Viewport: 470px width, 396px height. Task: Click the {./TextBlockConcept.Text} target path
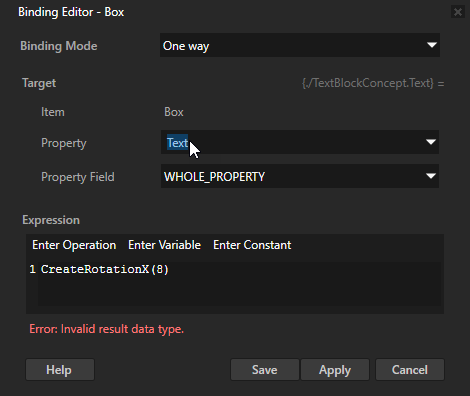[373, 83]
